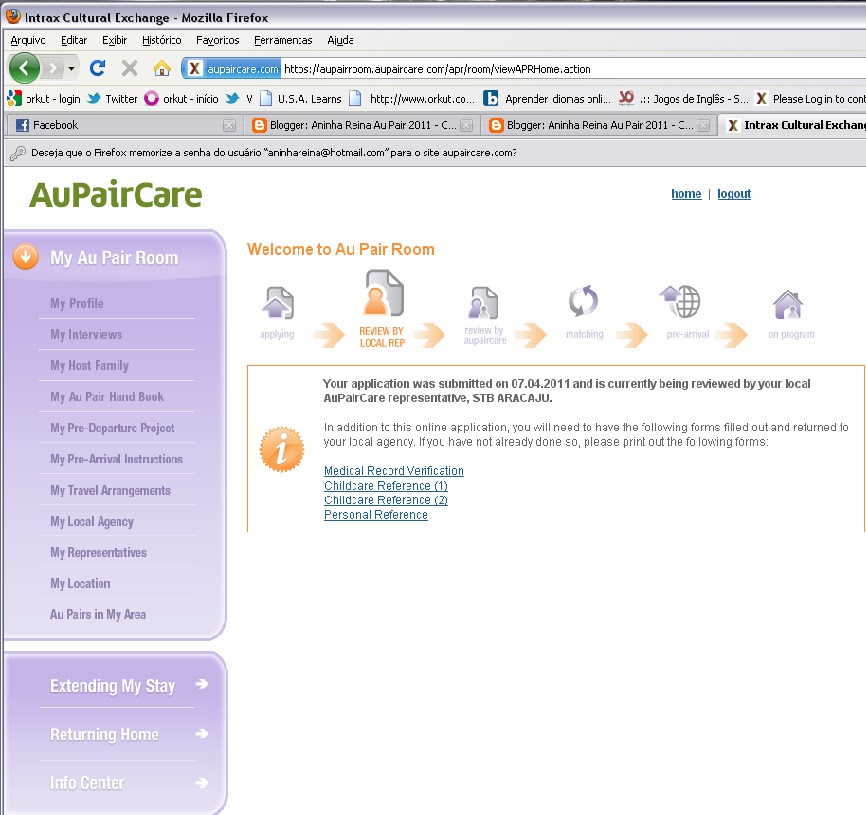Click the Stop loading X icon
The height and width of the screenshot is (815, 866).
129,68
